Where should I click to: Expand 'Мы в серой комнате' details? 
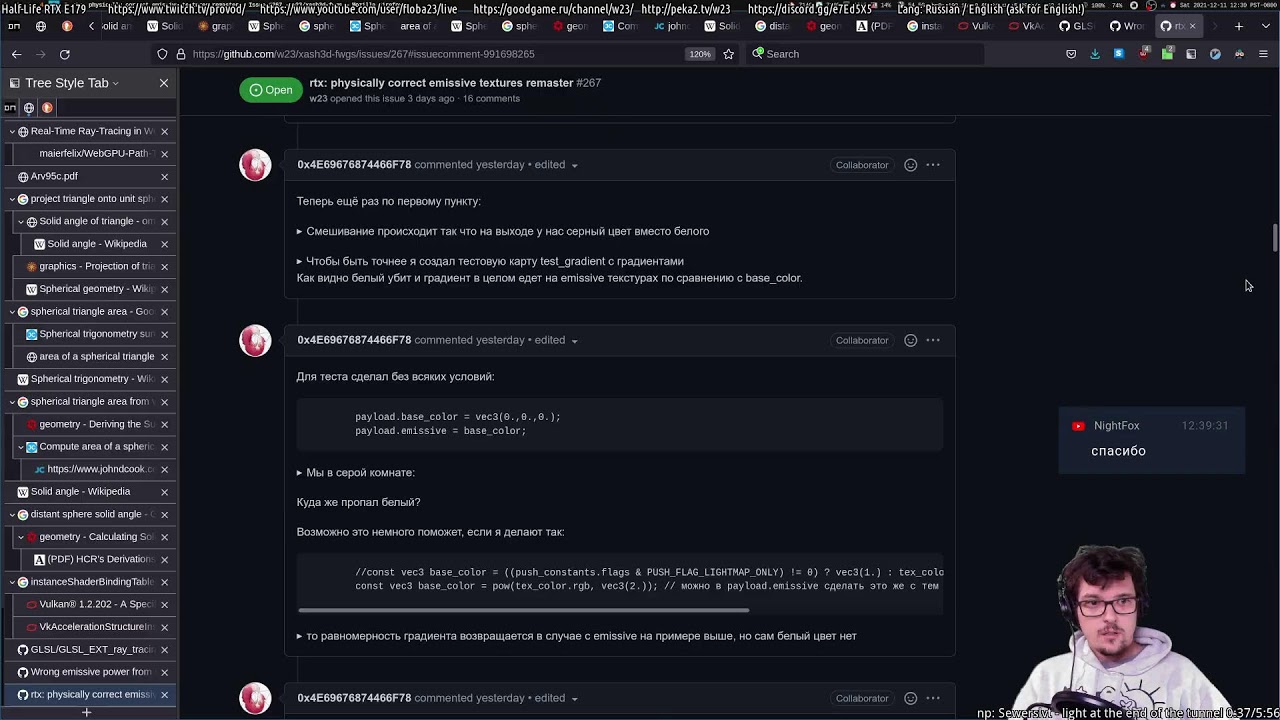tap(355, 472)
